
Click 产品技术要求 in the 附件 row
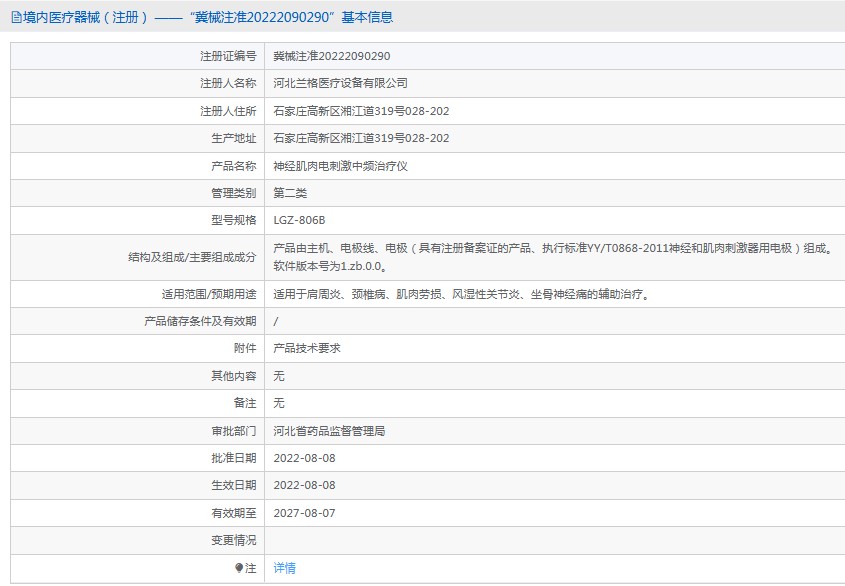click(307, 349)
